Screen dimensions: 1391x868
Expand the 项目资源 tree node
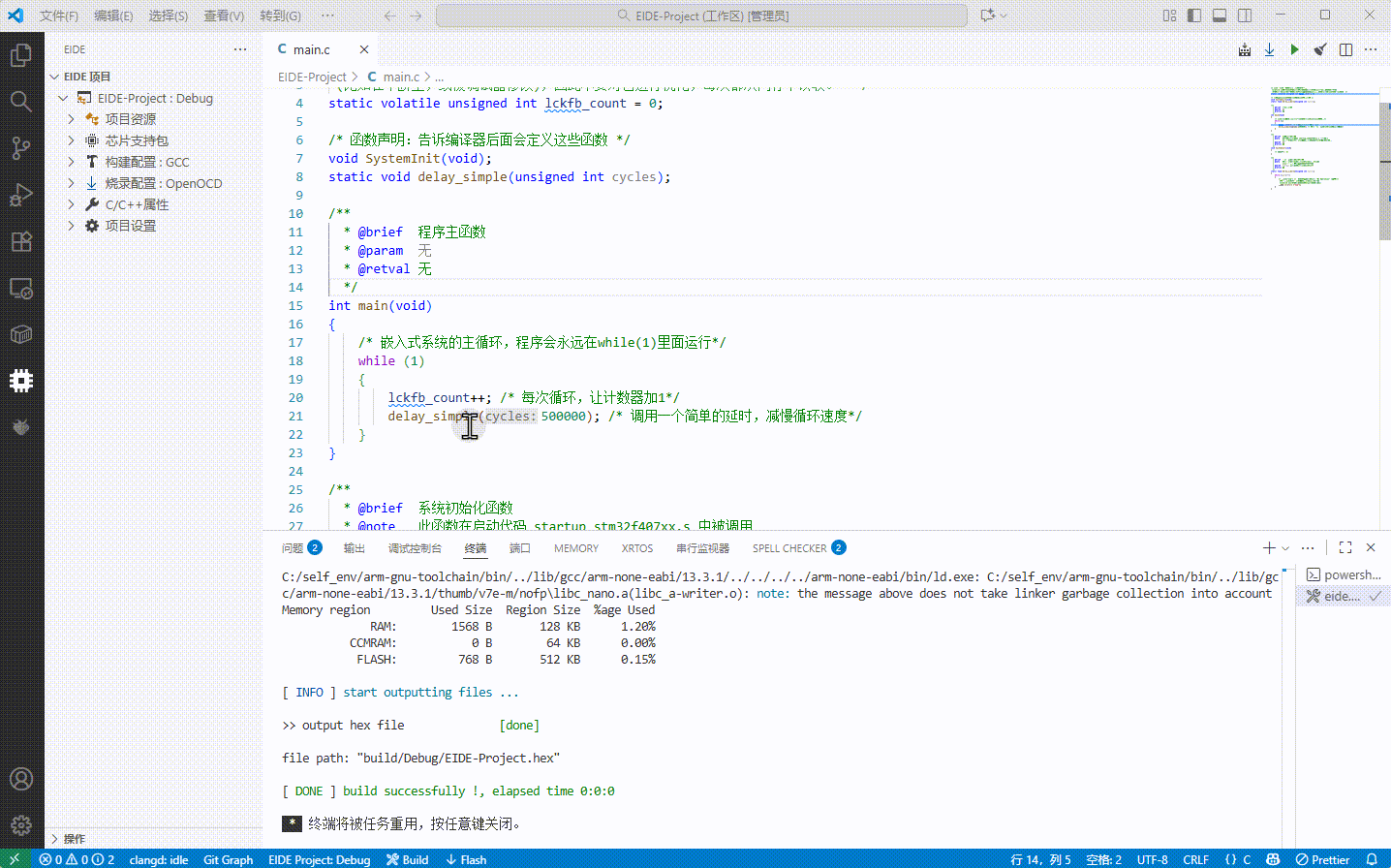(x=72, y=119)
